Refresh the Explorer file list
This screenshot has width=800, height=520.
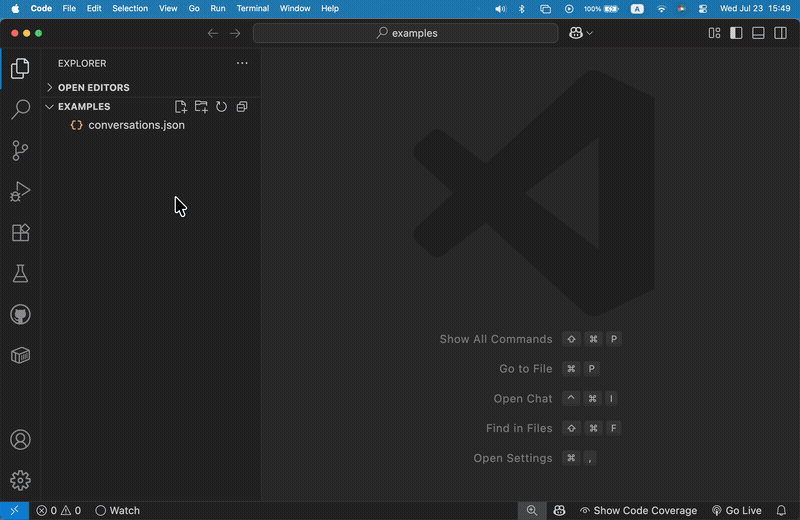[221, 107]
